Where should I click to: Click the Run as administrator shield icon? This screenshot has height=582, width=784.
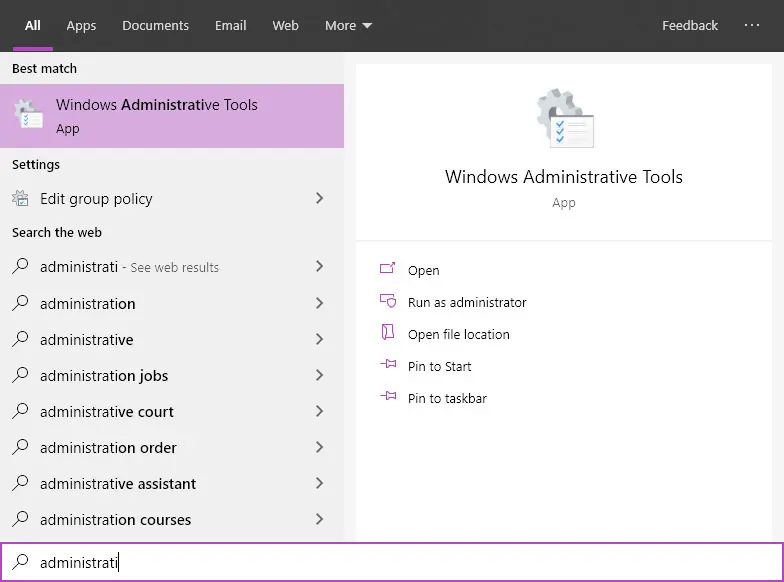388,301
